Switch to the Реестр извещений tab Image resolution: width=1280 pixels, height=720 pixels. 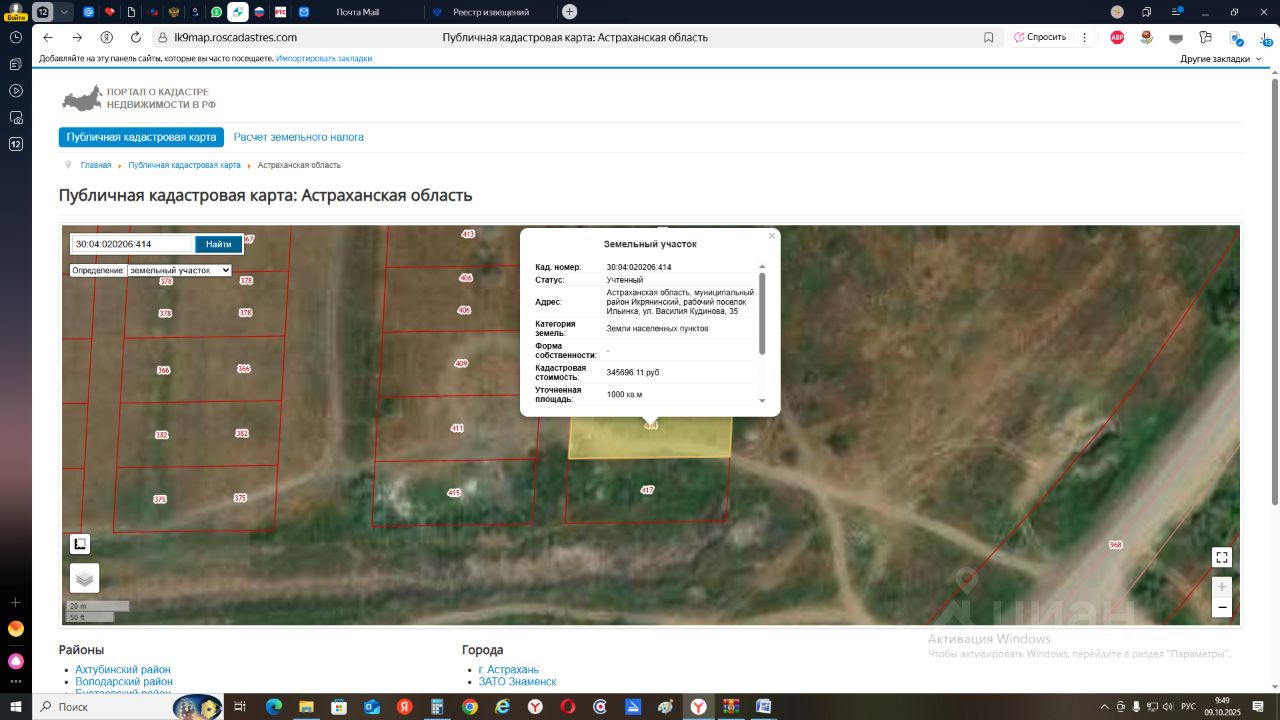[490, 12]
